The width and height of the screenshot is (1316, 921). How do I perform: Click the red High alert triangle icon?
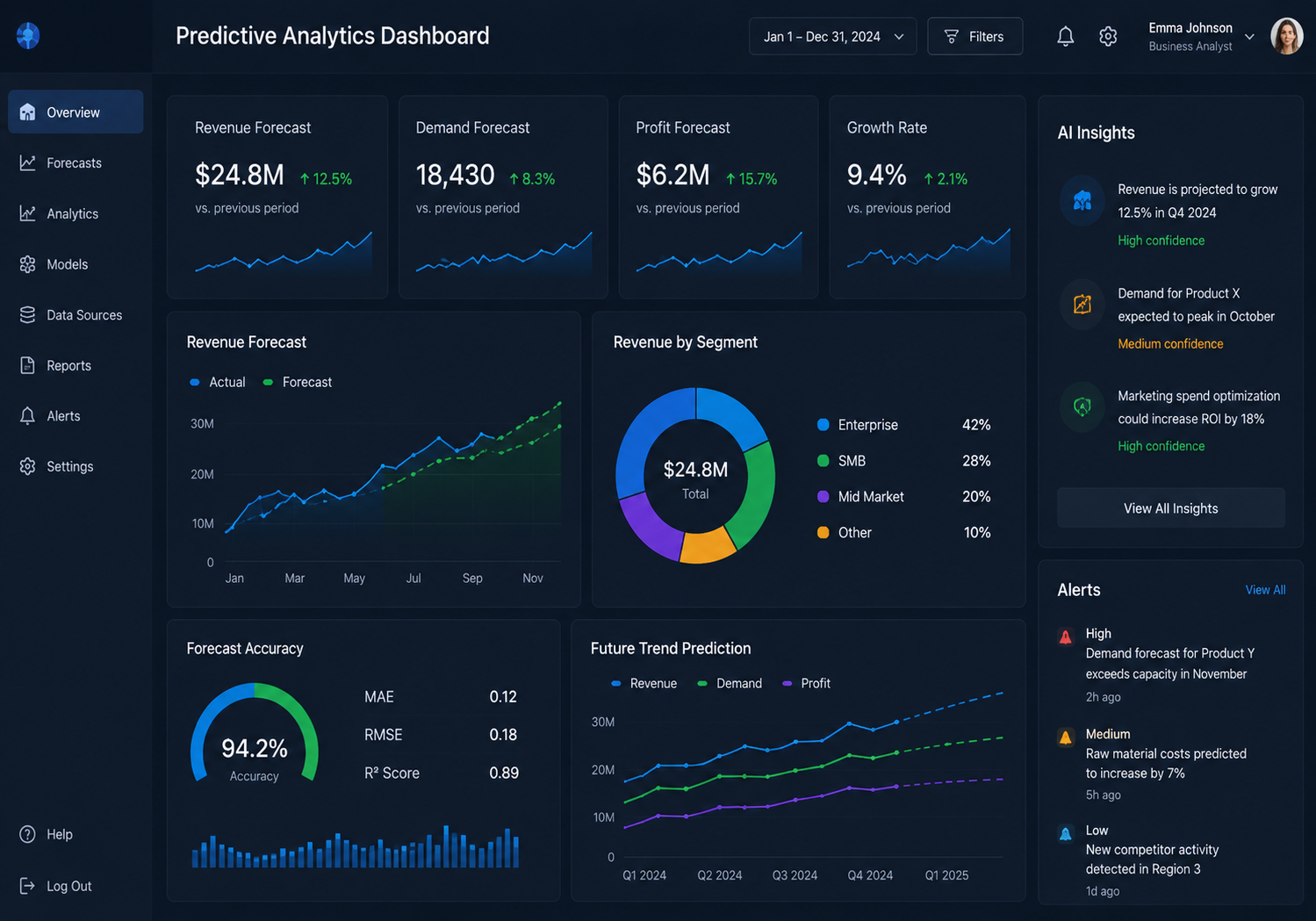click(1066, 637)
